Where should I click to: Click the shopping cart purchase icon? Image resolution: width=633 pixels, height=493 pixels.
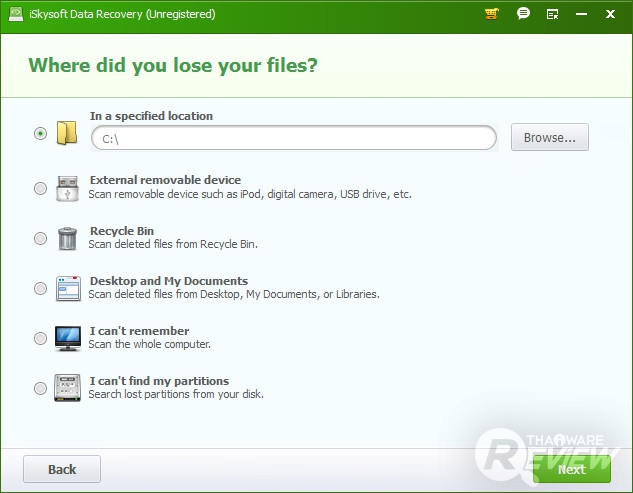pos(491,14)
